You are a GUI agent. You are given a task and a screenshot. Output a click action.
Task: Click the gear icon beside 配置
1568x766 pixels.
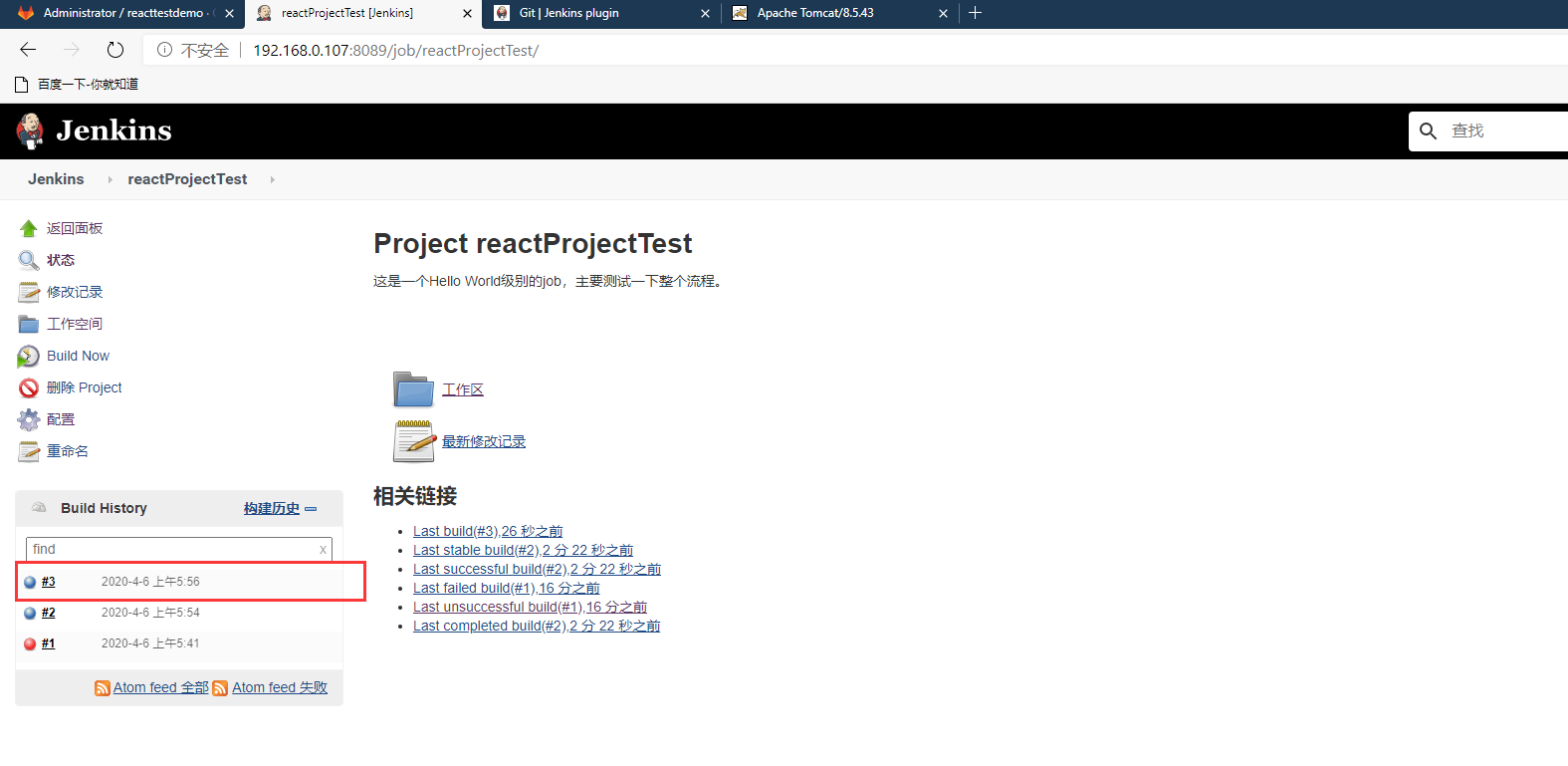pyautogui.click(x=28, y=419)
